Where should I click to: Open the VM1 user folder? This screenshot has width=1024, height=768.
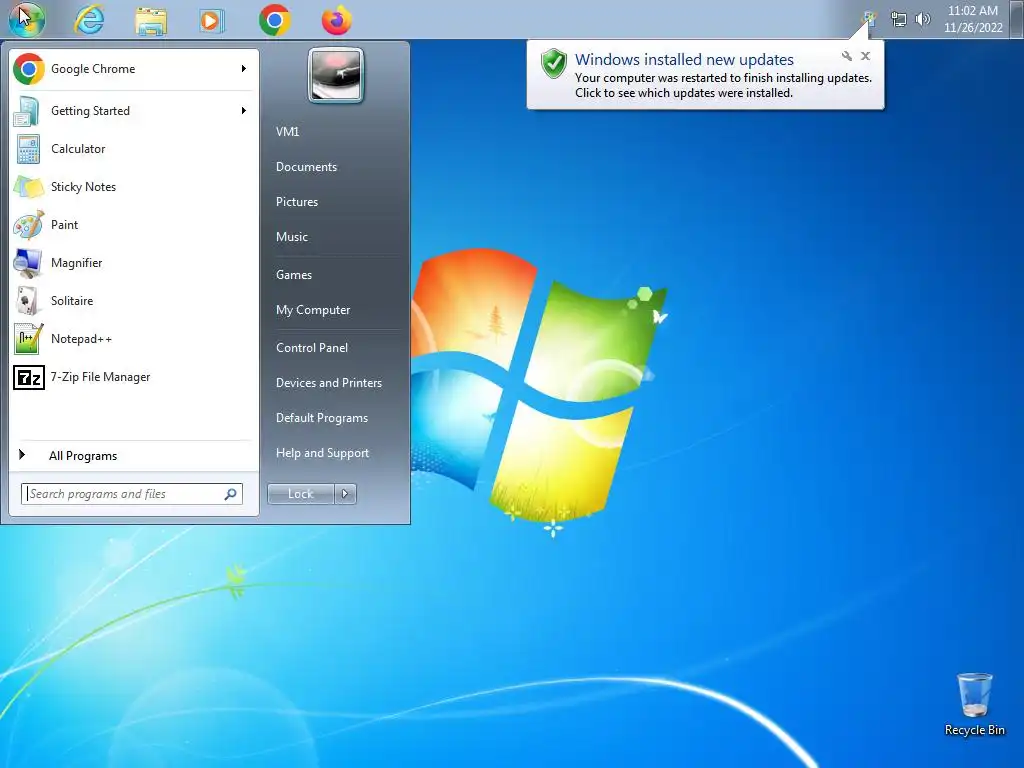[287, 132]
